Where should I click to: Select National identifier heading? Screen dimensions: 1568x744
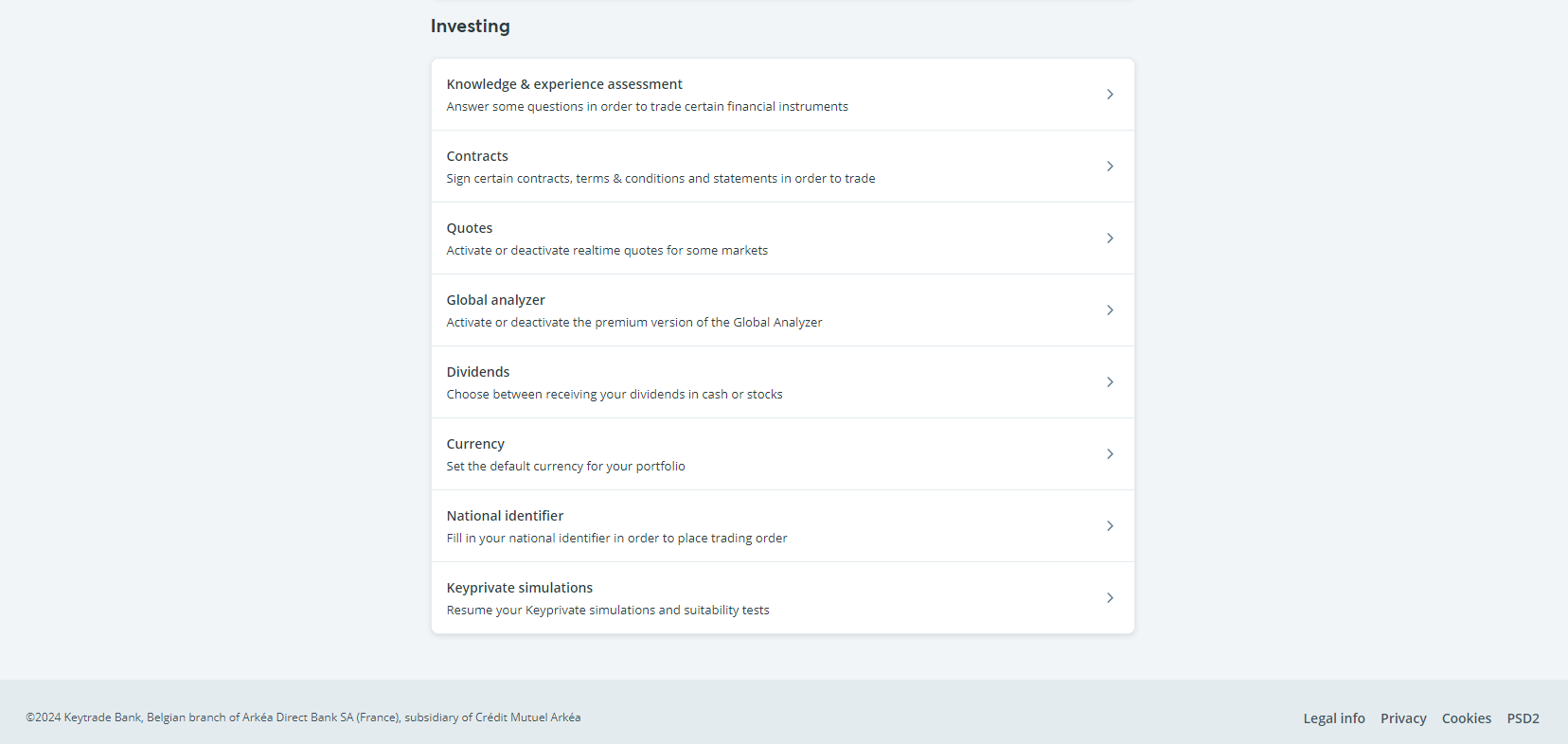[x=505, y=516]
